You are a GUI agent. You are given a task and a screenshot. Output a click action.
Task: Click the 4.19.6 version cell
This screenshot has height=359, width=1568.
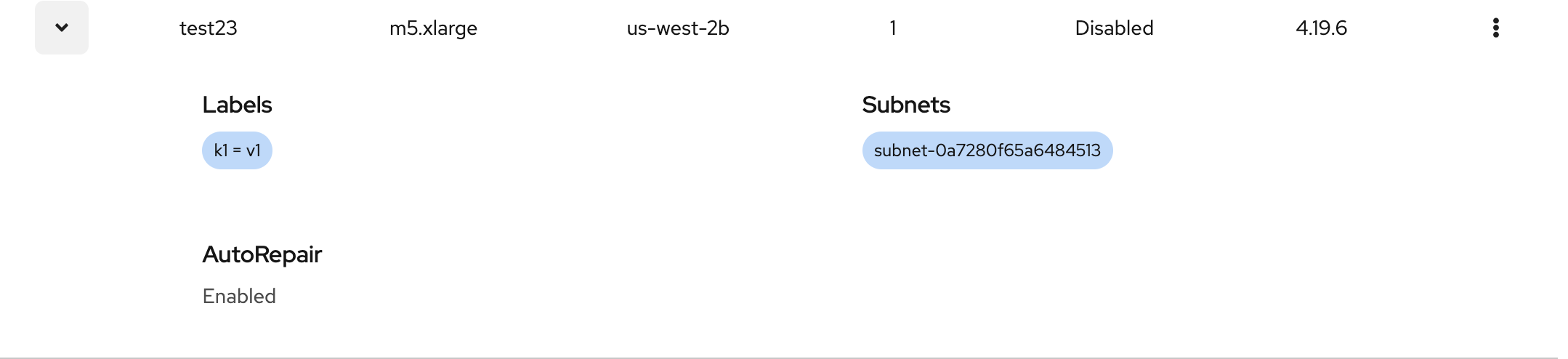(1321, 28)
